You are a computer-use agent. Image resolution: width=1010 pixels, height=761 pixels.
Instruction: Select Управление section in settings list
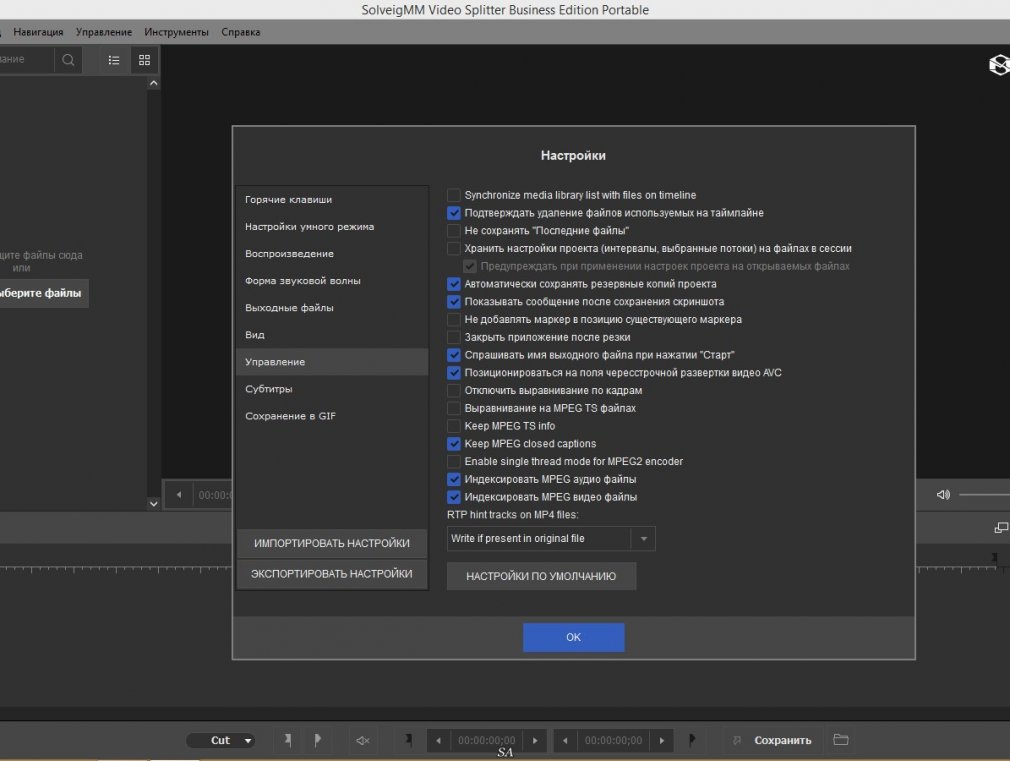pos(332,362)
